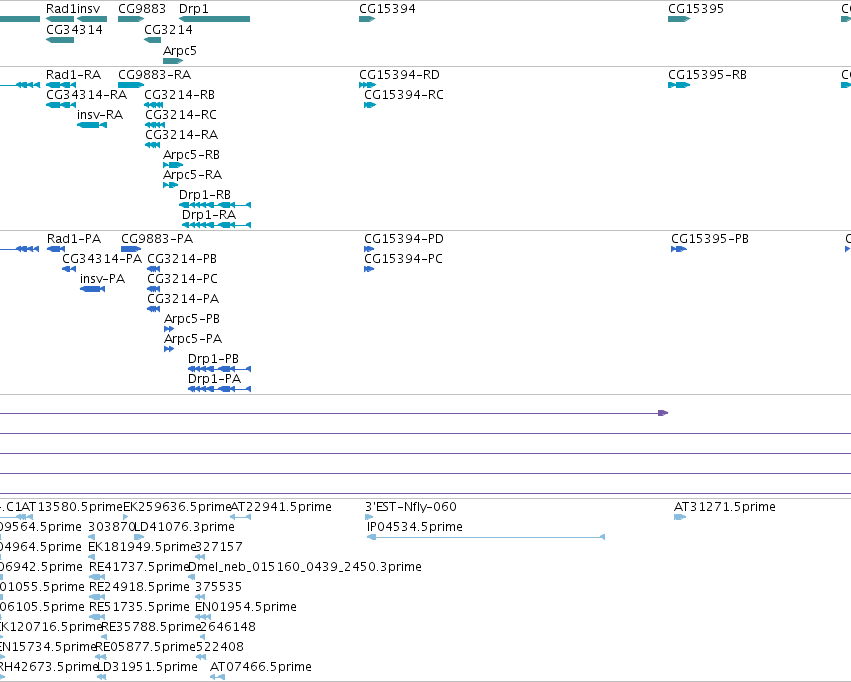Select EST AT13580.5prime label
This screenshot has width=851, height=682.
(x=72, y=506)
